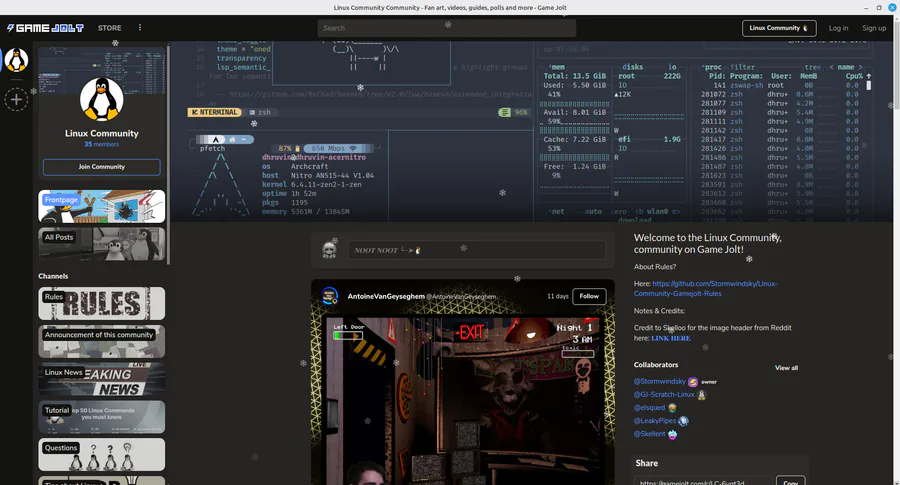Open @Skellent profile

coord(649,434)
